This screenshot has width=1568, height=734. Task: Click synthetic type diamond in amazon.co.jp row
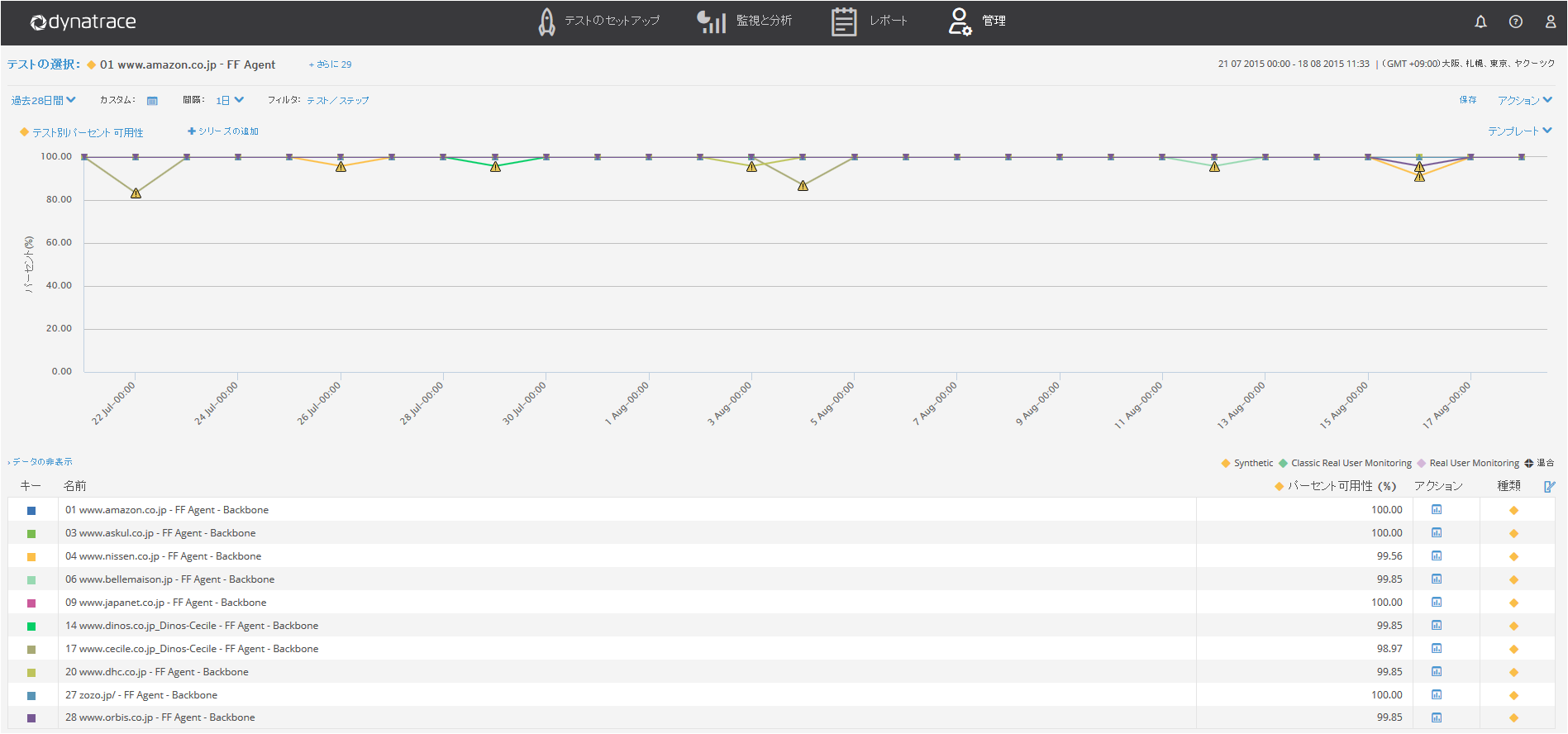[x=1514, y=511]
